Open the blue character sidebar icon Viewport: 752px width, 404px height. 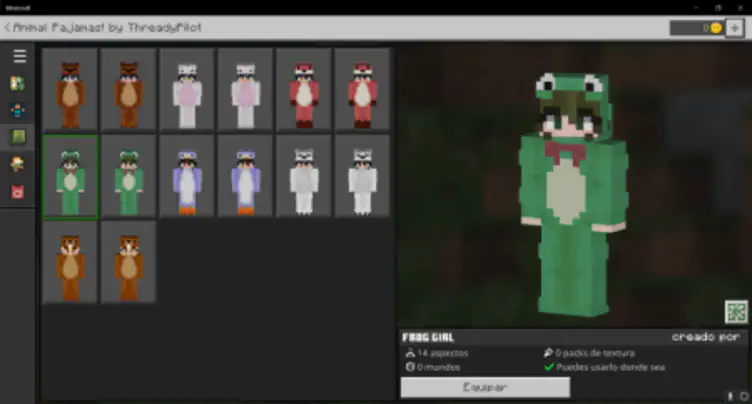[x=18, y=110]
